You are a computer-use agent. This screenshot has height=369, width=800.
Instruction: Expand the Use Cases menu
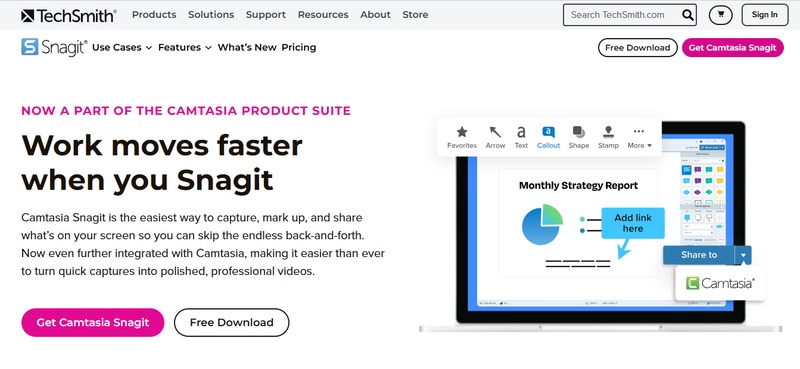(122, 47)
